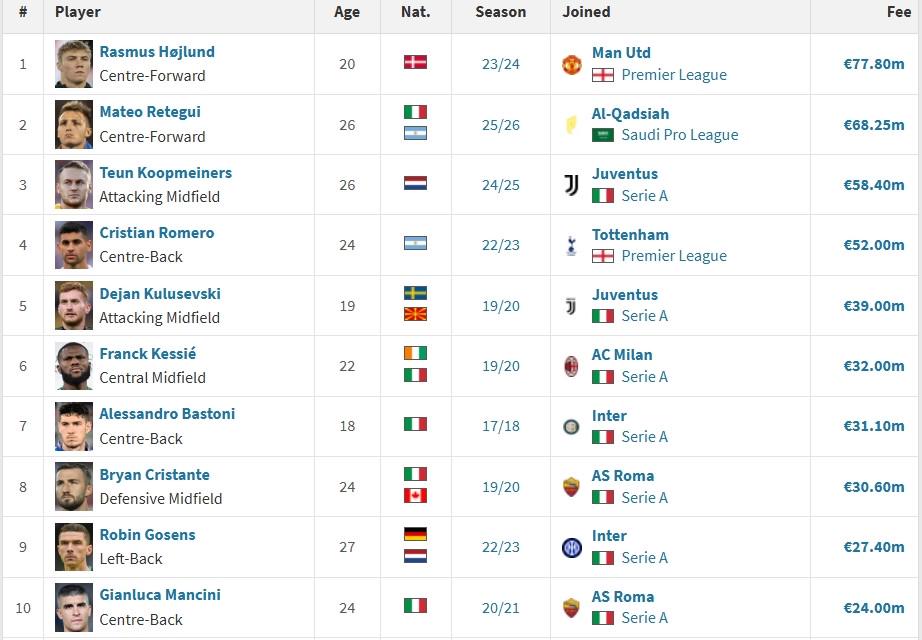Screen dimensions: 922x640
Task: Click the €77.80m transfer fee link
Action: click(x=874, y=64)
